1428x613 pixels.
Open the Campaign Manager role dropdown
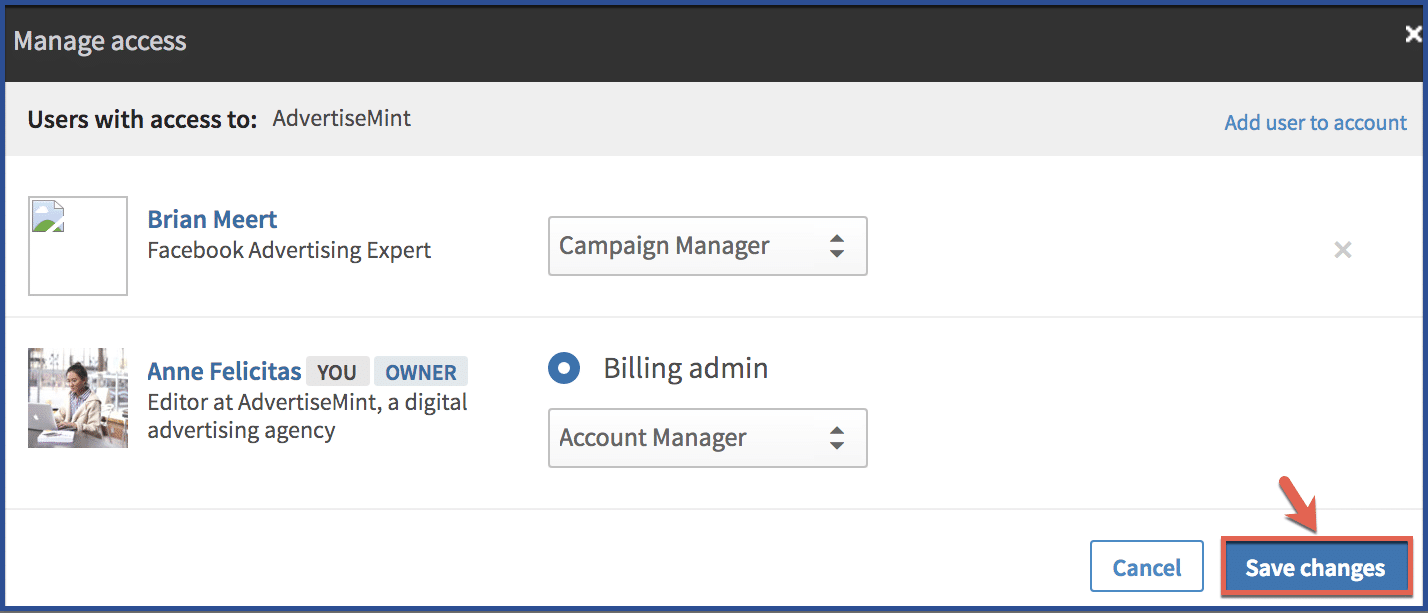(x=707, y=246)
